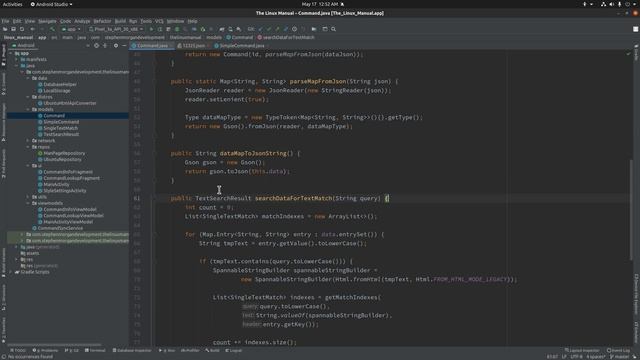Open the system clock May 17
The width and height of the screenshot is (640, 360).
tap(320, 4)
